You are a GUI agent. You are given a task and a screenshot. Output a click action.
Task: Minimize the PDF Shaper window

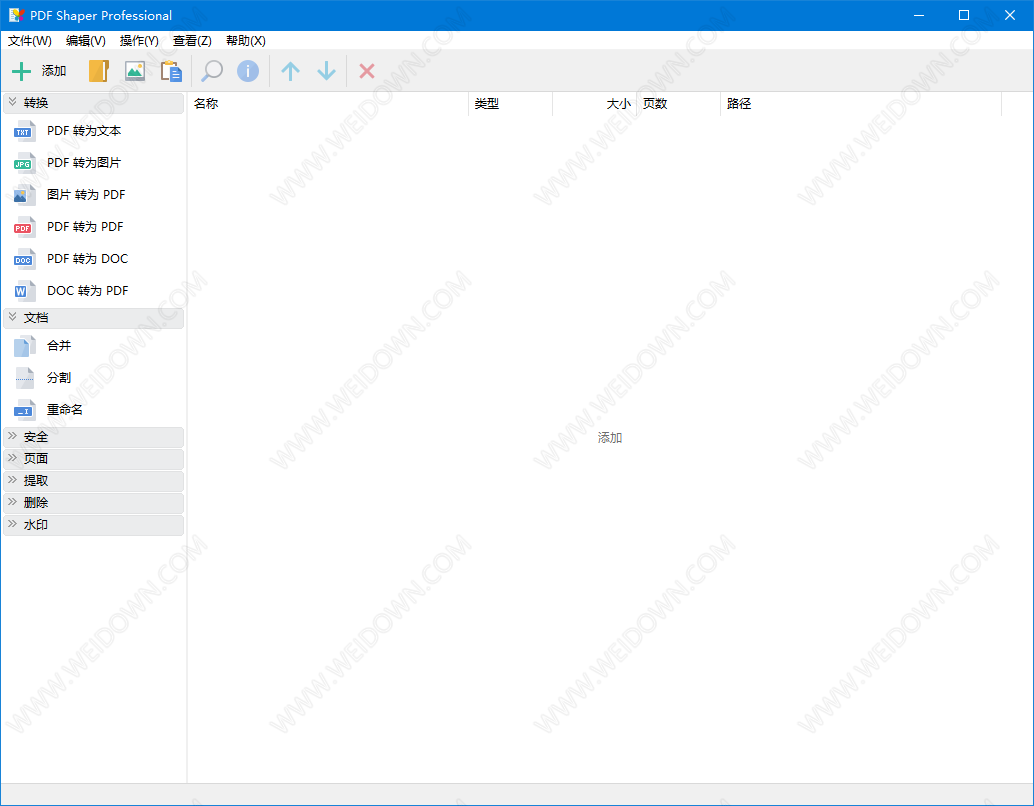919,15
